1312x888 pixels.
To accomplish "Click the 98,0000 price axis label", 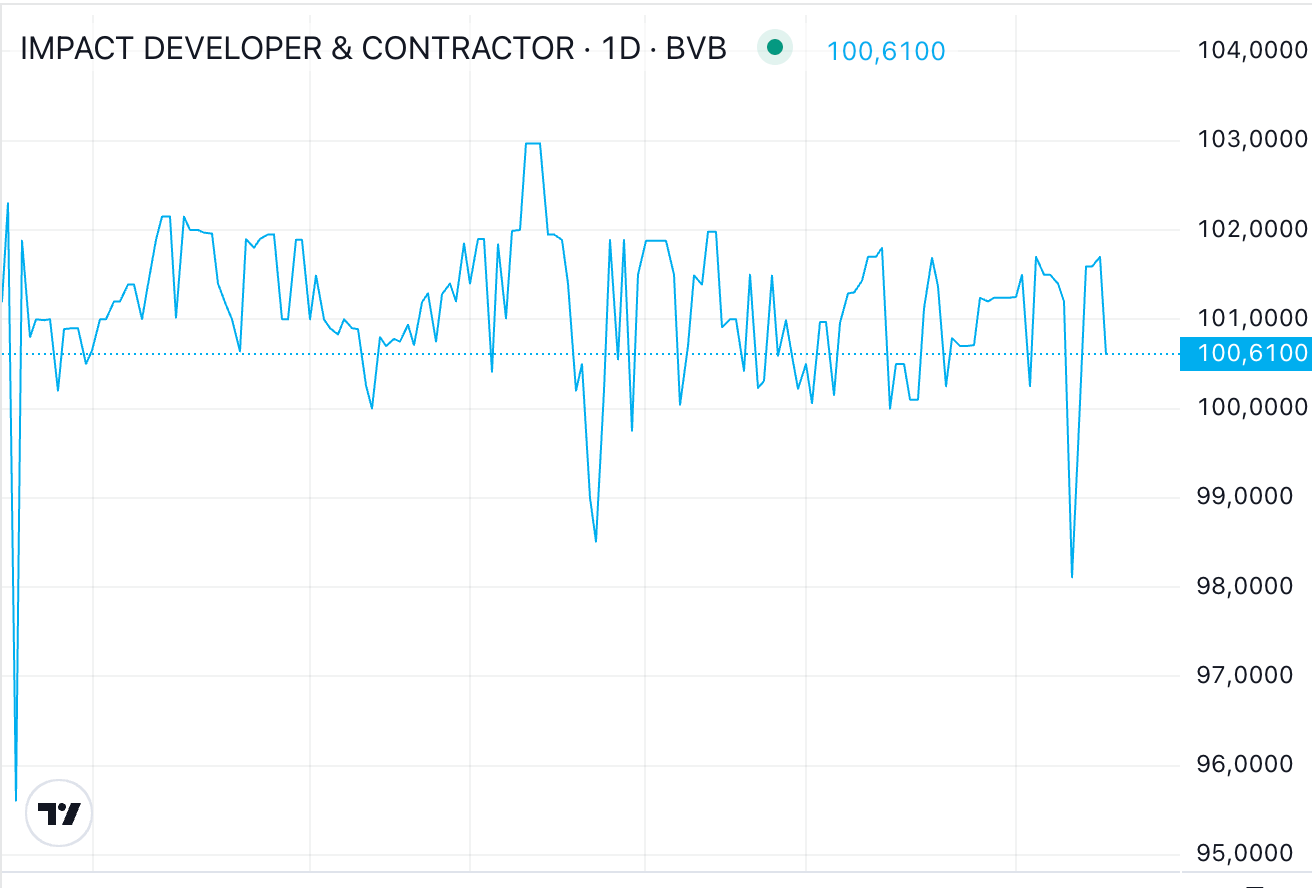I will tap(1252, 586).
